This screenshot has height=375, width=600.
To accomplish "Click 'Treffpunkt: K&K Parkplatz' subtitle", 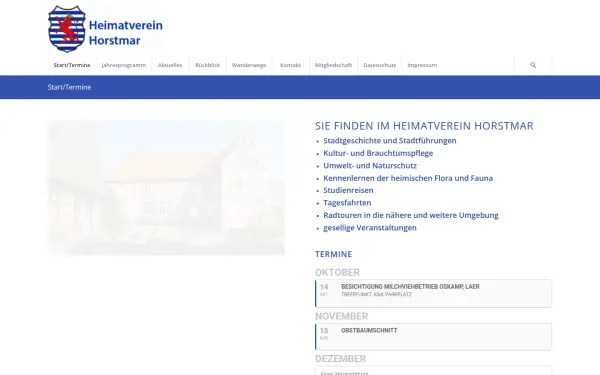I will pyautogui.click(x=376, y=295).
